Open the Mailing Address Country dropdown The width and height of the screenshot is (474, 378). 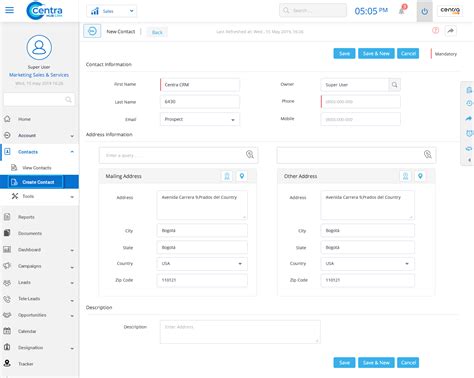coord(202,264)
